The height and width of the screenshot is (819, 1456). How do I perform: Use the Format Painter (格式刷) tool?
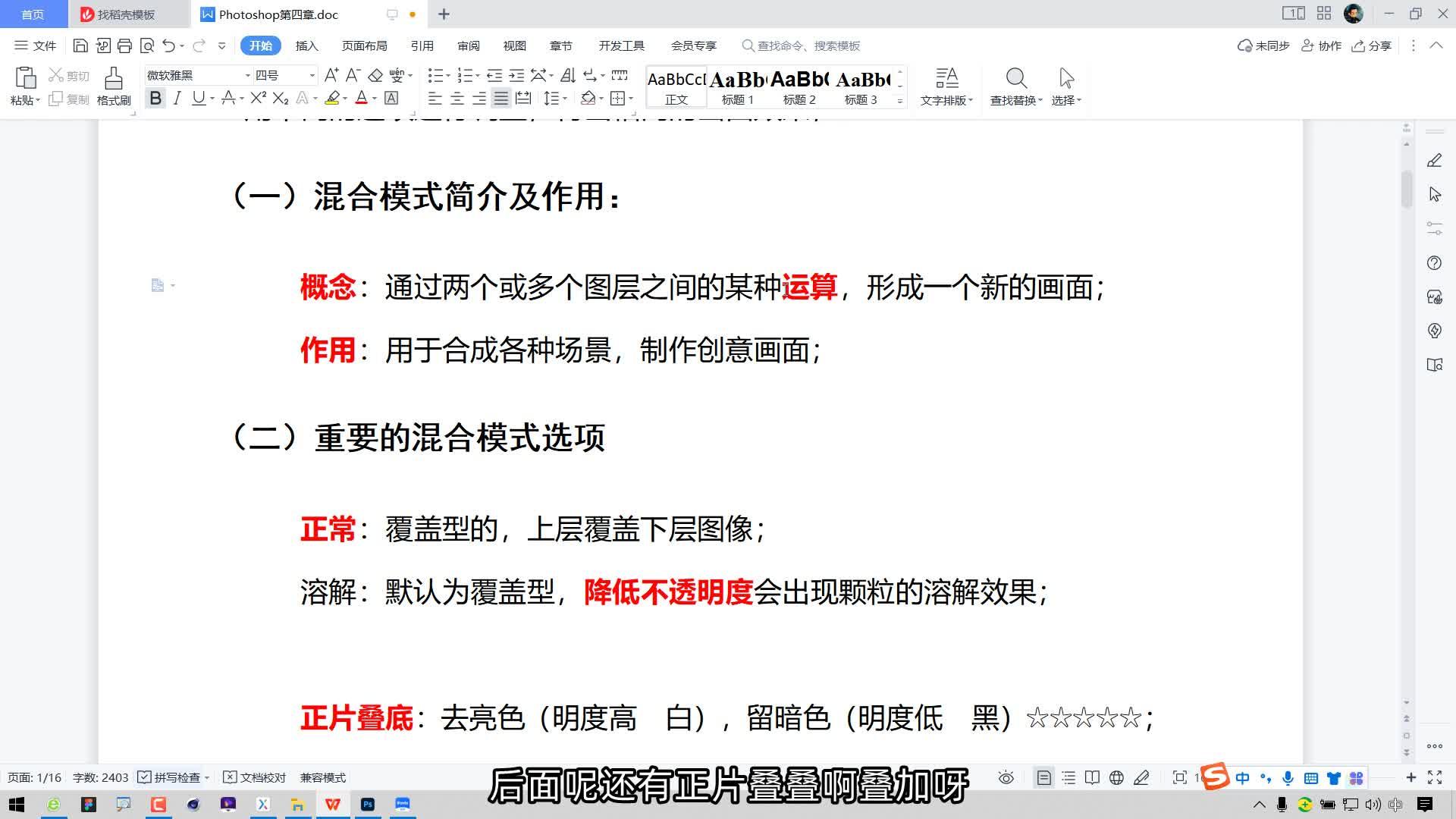click(114, 86)
